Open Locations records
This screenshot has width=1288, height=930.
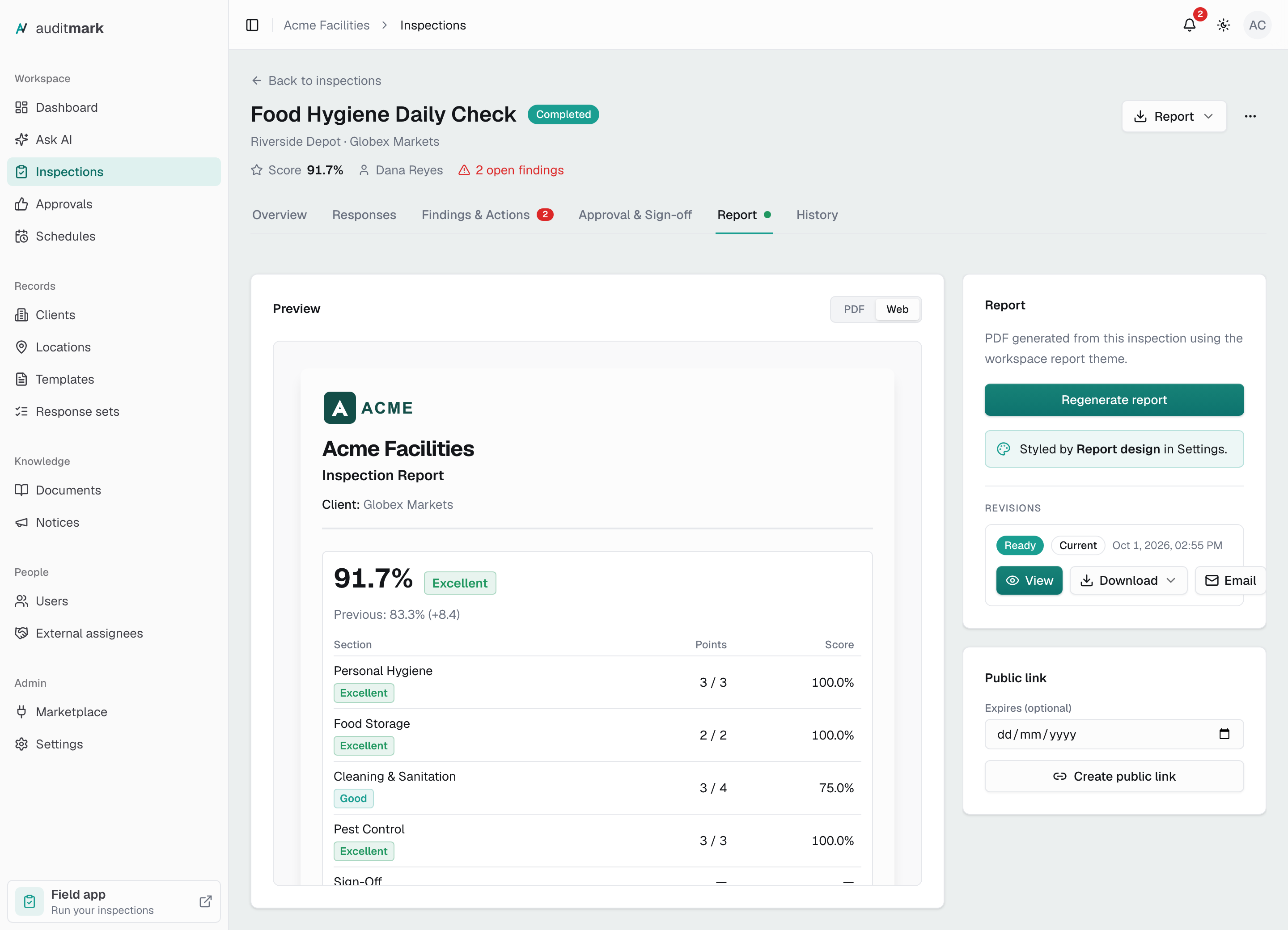tap(114, 347)
